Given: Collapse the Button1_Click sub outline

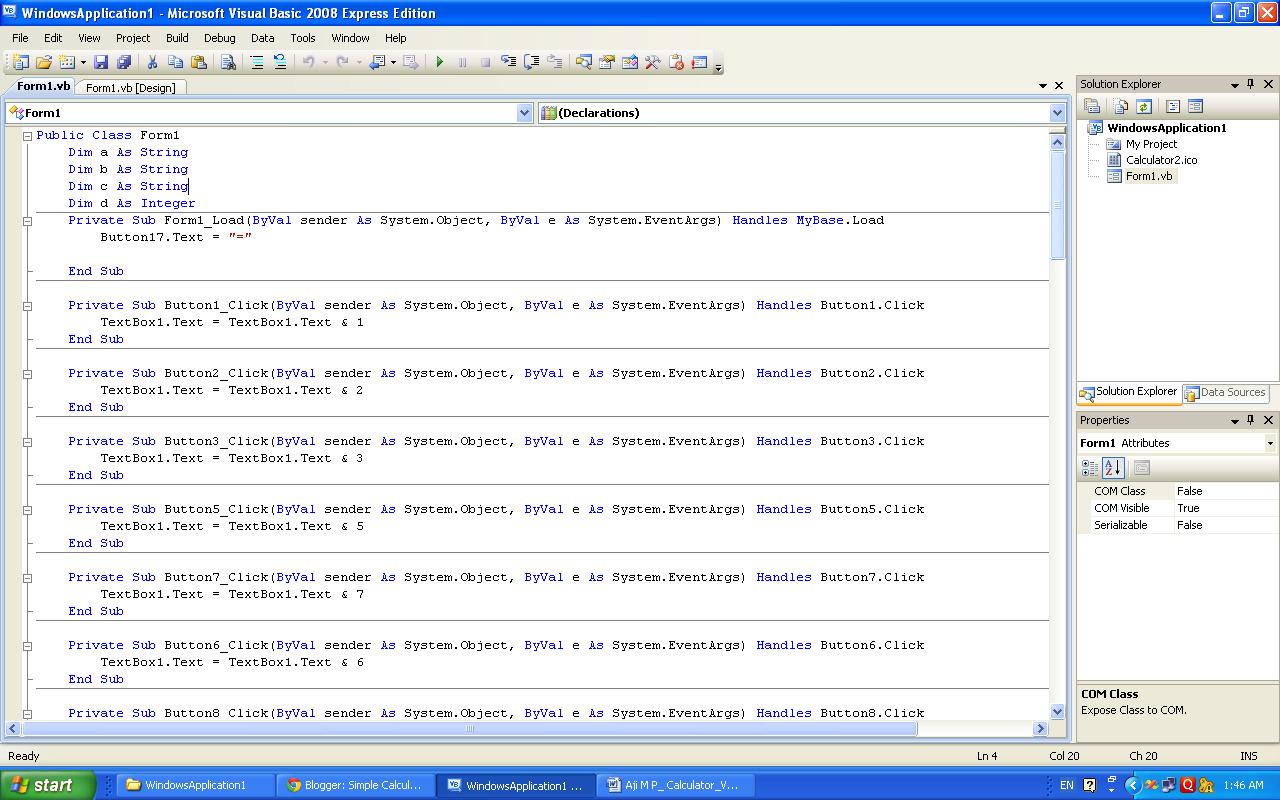Looking at the screenshot, I should click(x=28, y=306).
